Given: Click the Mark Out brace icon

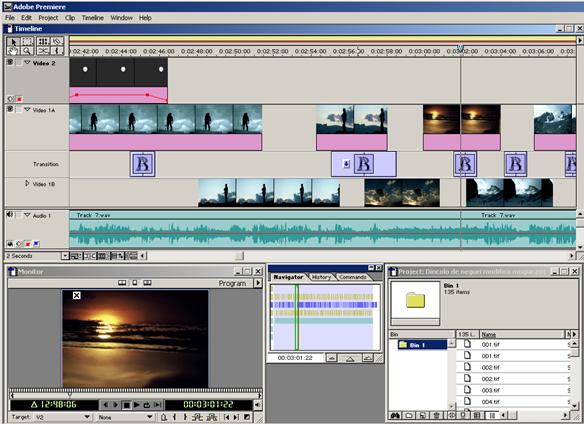Looking at the screenshot, I should 185,417.
